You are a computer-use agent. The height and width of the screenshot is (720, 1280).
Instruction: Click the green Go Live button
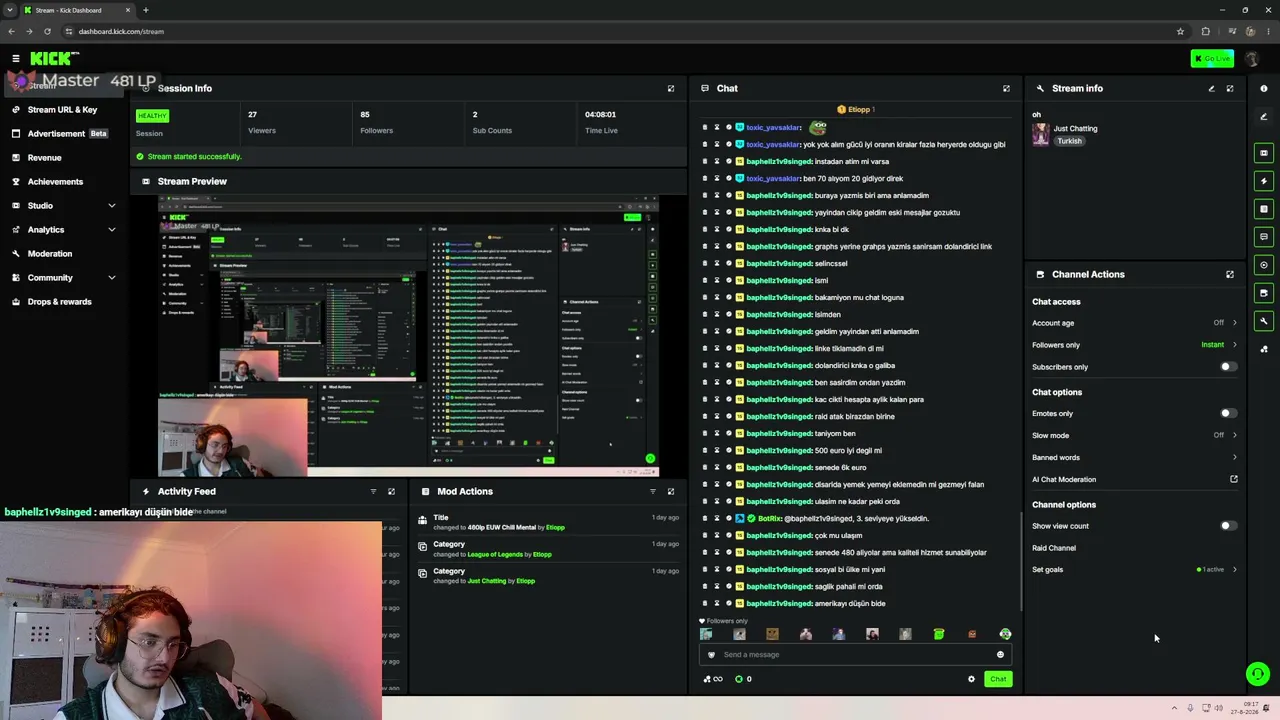pos(1212,59)
